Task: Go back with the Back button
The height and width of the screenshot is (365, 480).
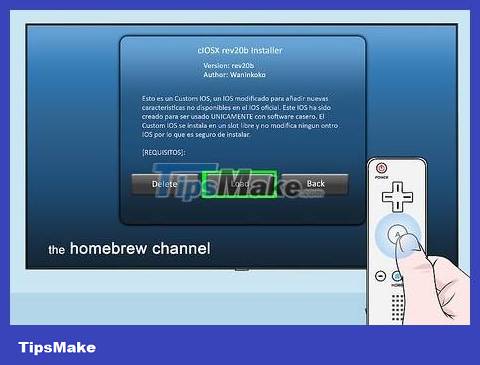Action: click(315, 184)
